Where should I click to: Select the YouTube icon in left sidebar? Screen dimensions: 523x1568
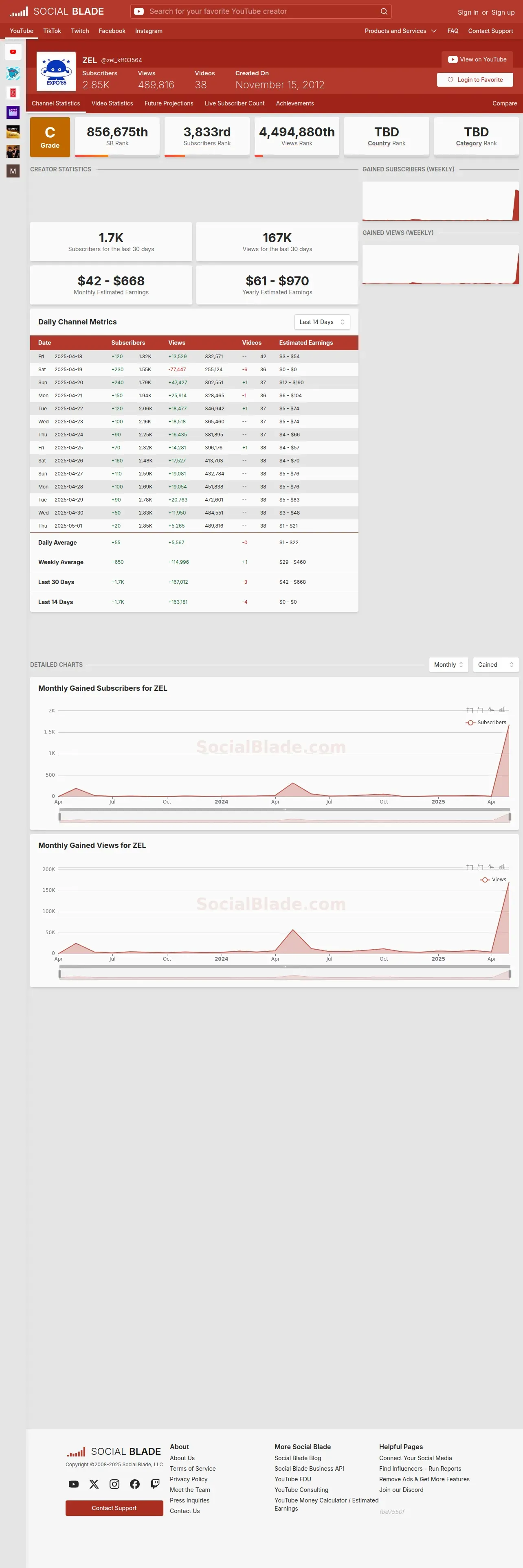tap(13, 52)
